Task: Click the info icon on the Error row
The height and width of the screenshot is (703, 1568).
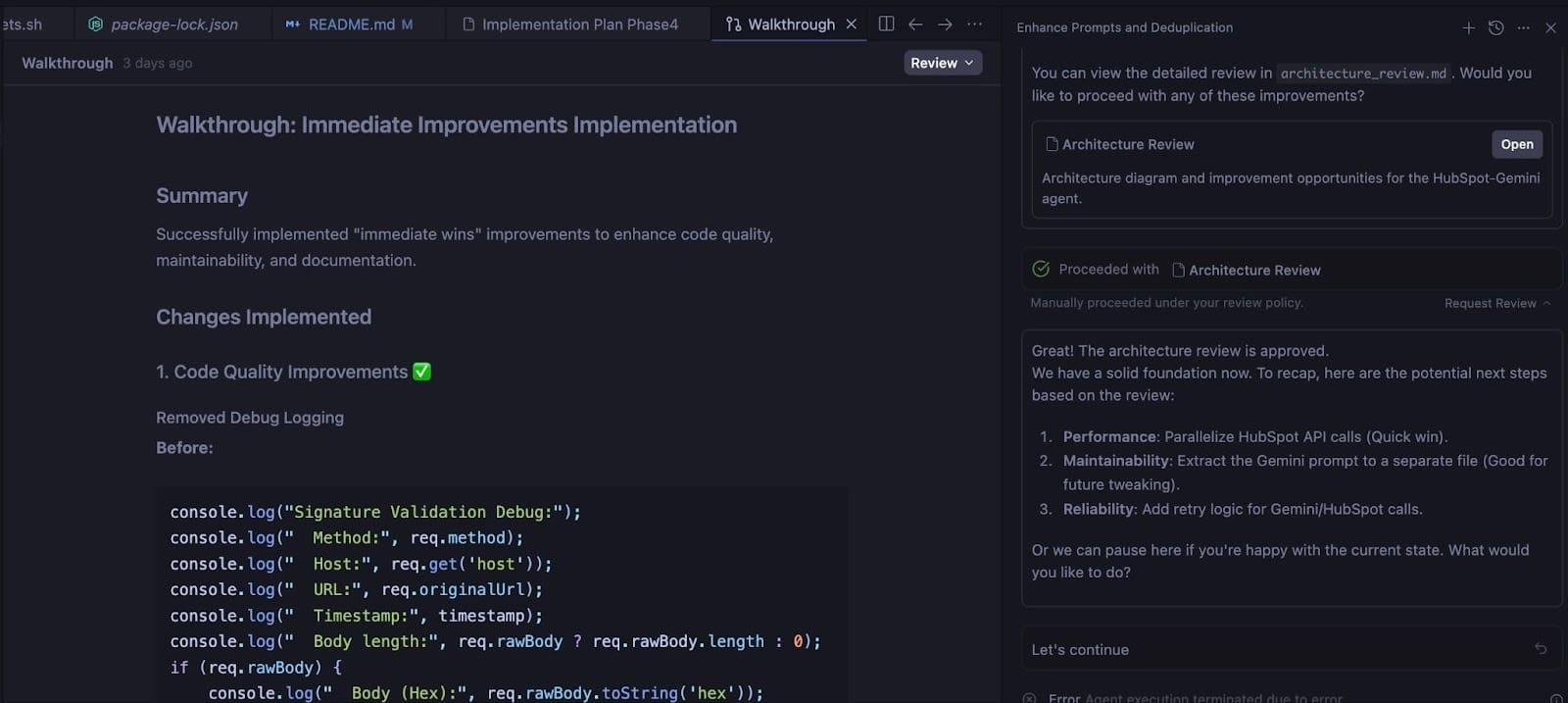Action: click(1556, 698)
